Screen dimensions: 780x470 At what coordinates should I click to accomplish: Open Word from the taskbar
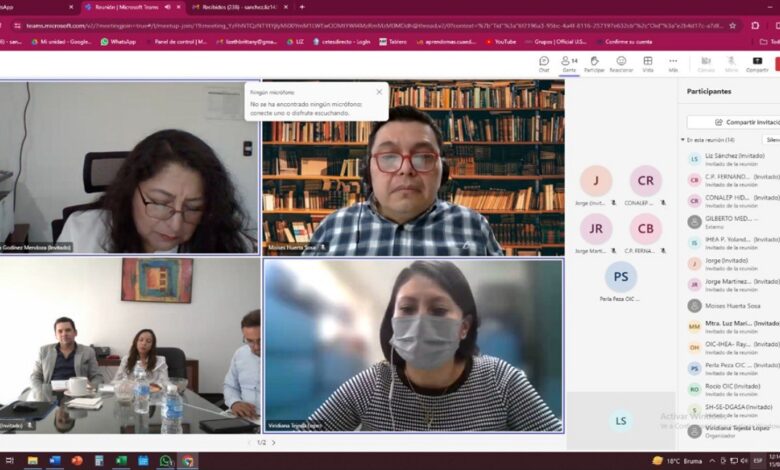[55, 461]
